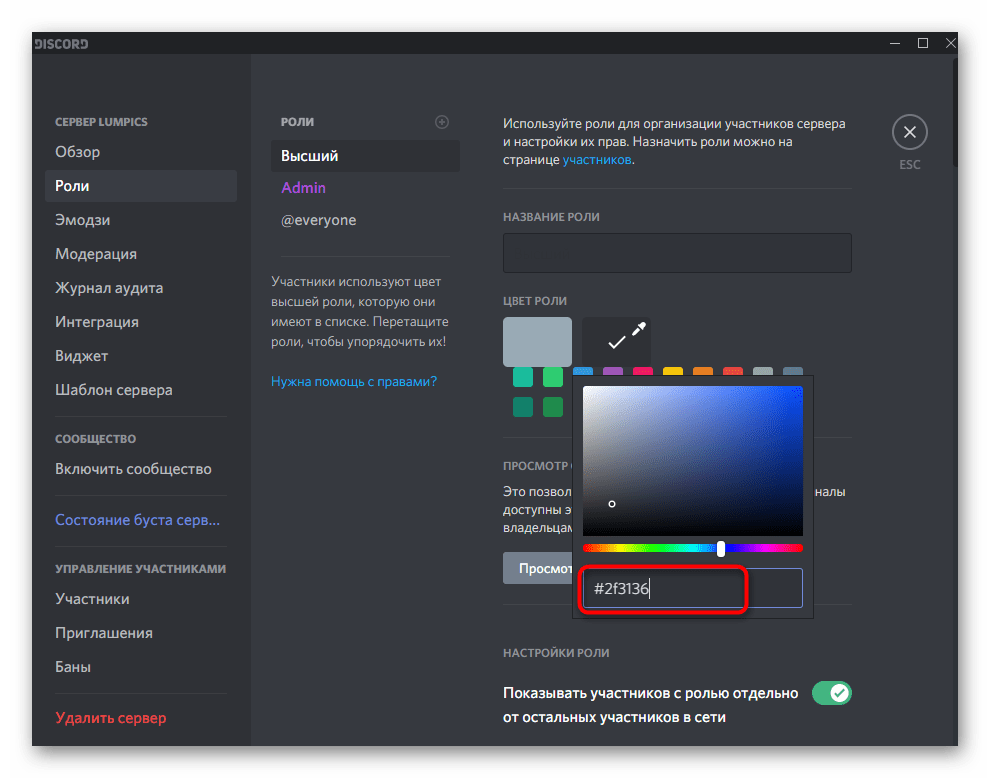The height and width of the screenshot is (778, 990).
Task: Follow the участников link in description
Action: click(596, 159)
